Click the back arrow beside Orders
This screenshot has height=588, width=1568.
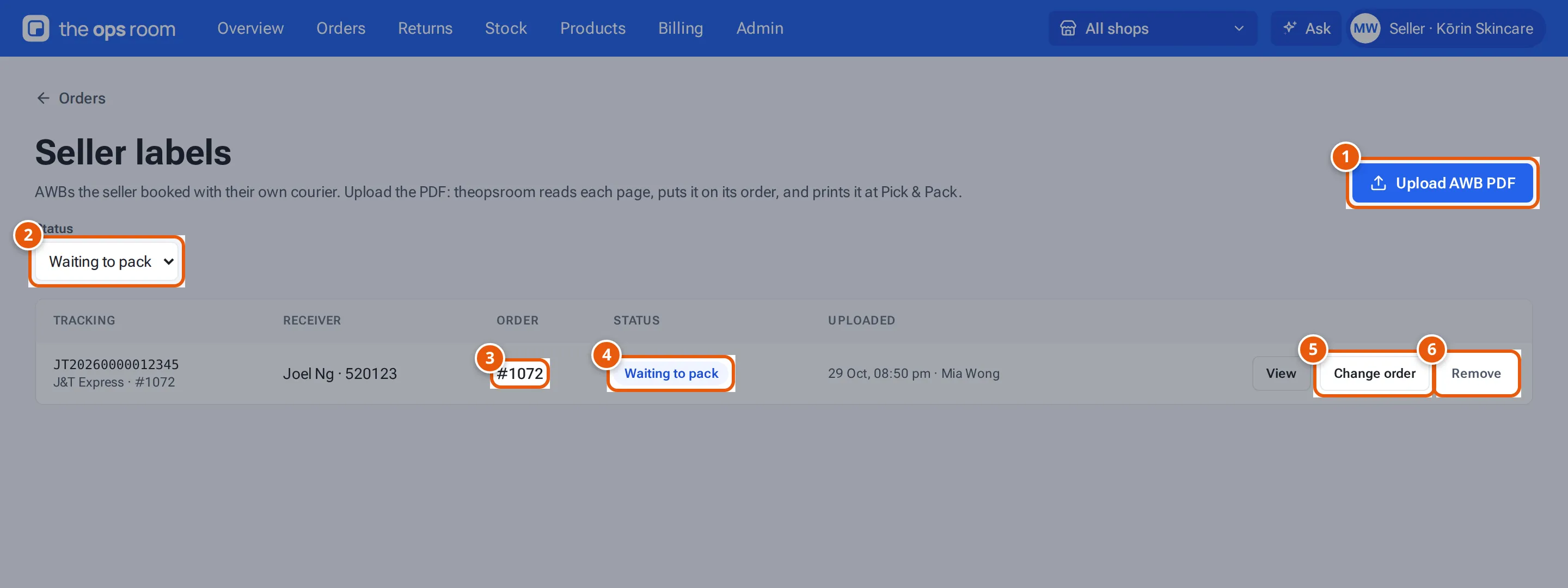point(43,98)
